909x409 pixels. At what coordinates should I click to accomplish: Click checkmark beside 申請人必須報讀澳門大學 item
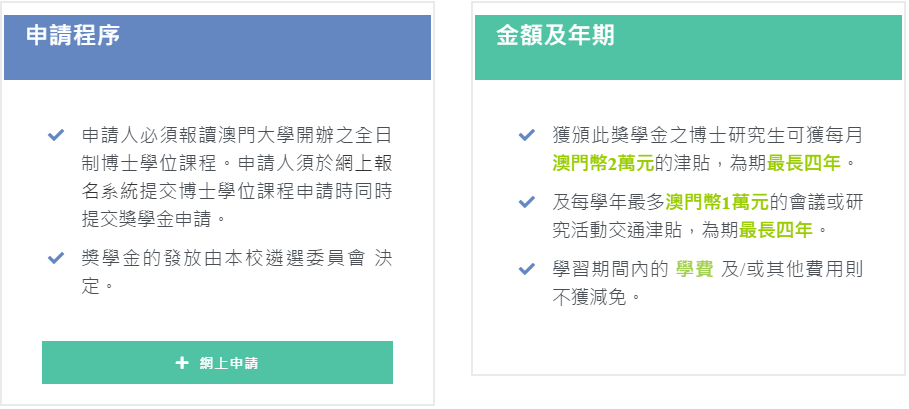57,134
